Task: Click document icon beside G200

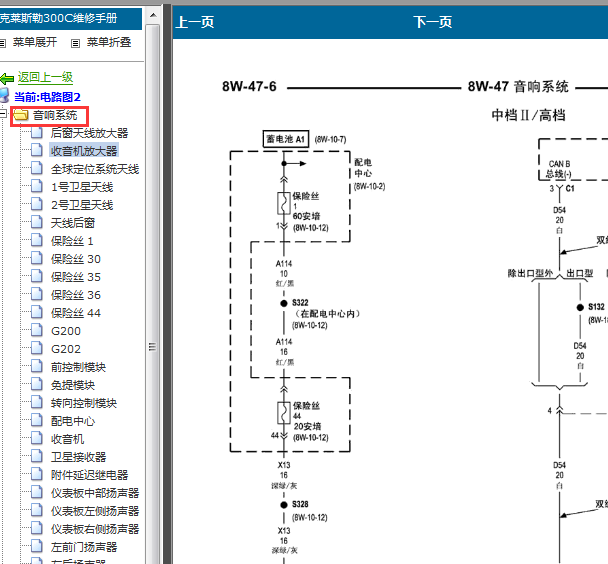Action: (37, 330)
